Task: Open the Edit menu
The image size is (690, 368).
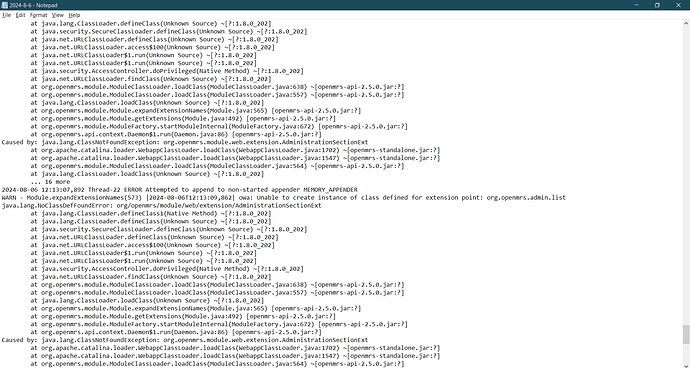Action: click(20, 15)
